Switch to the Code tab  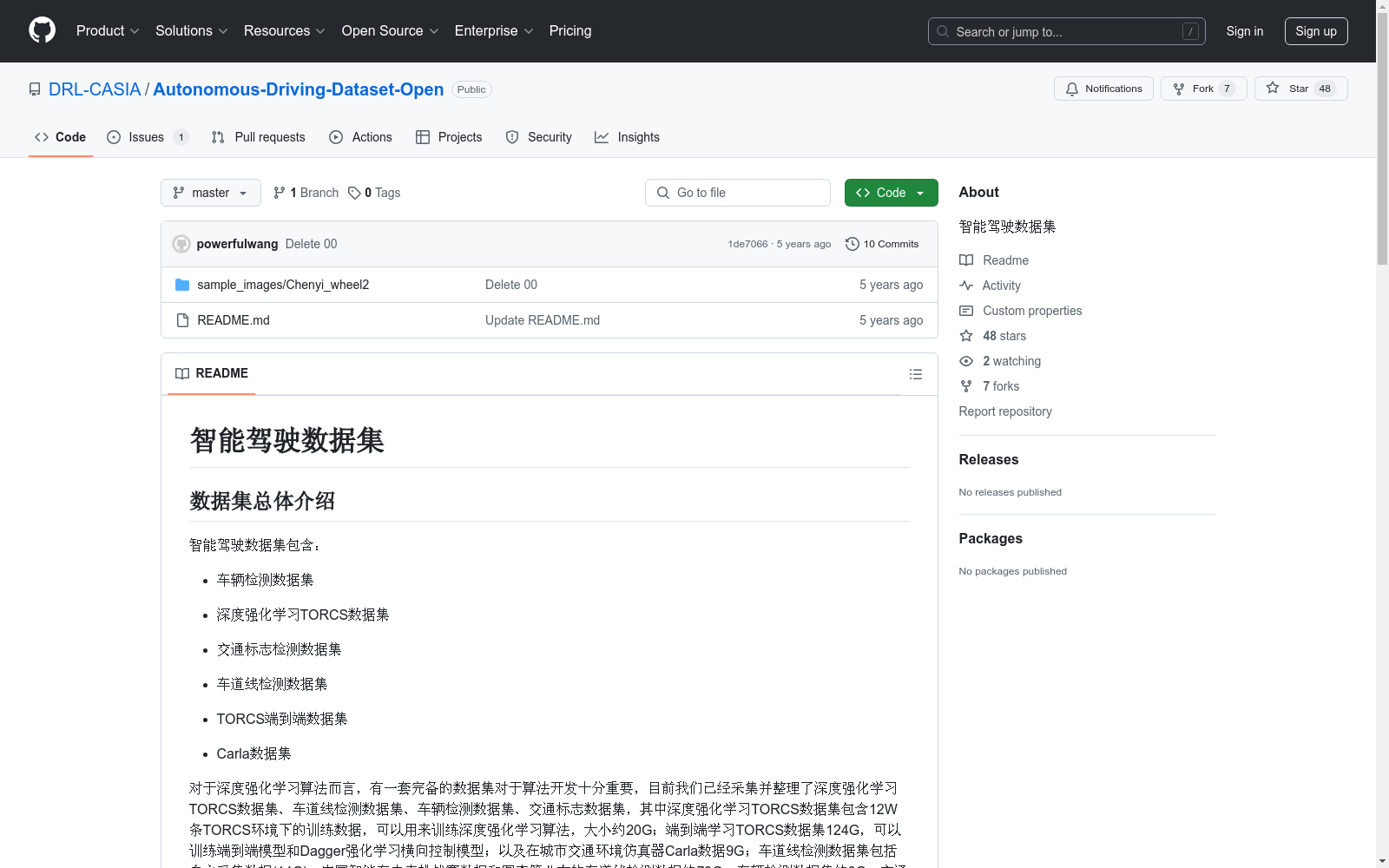coord(61,137)
